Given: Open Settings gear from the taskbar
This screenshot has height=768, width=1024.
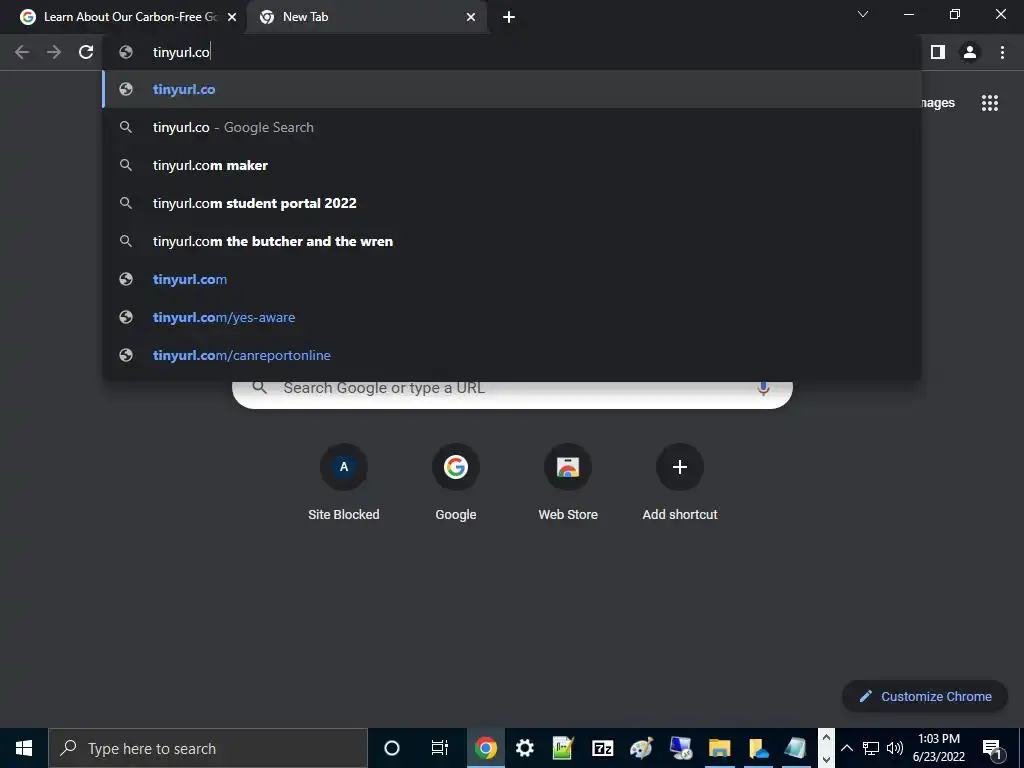Looking at the screenshot, I should pyautogui.click(x=524, y=748).
